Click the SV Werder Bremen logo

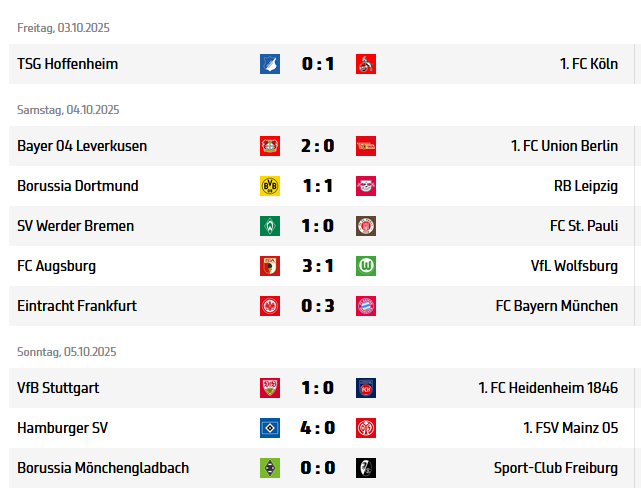pos(270,226)
